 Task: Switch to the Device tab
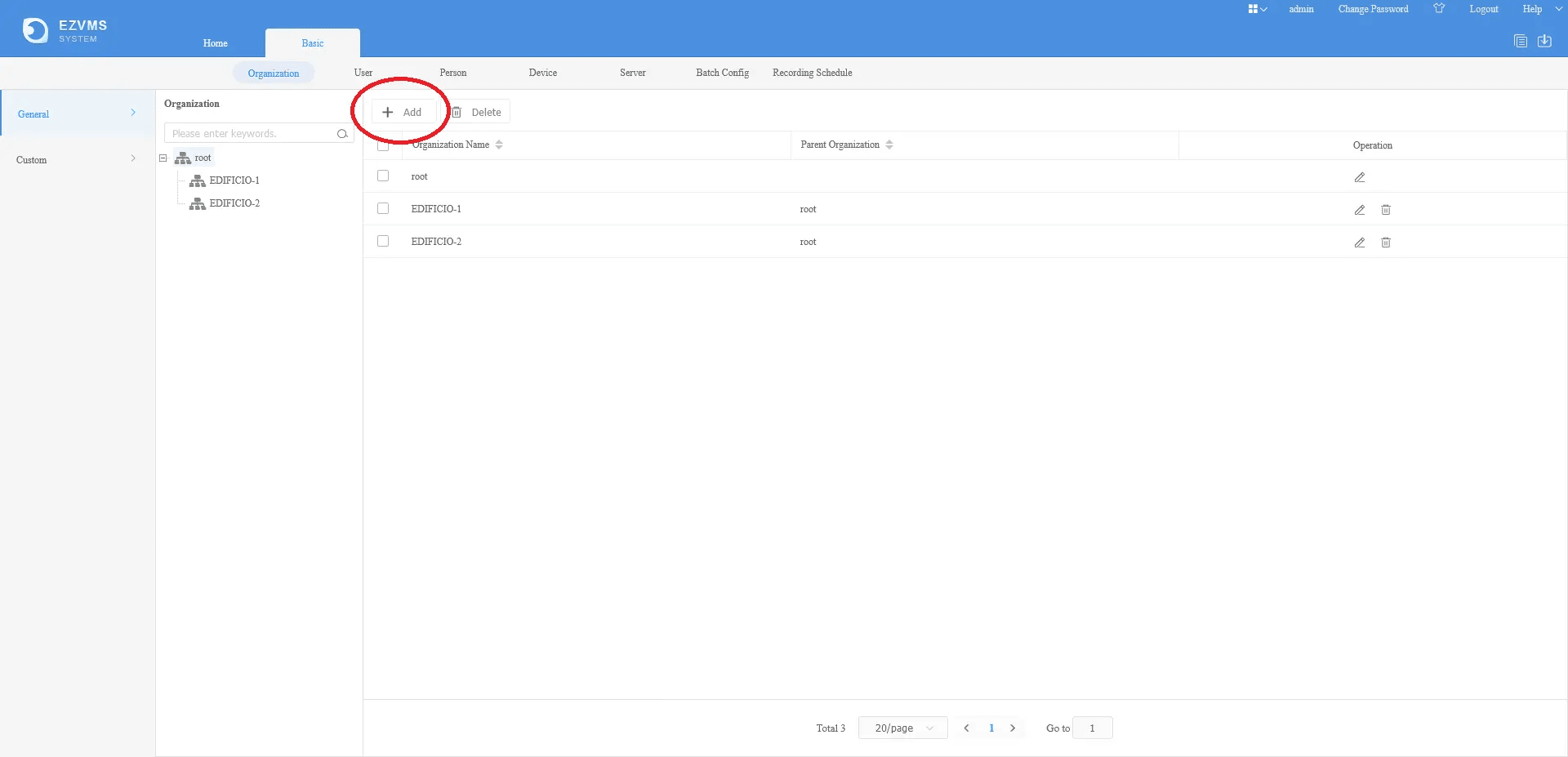tap(543, 73)
